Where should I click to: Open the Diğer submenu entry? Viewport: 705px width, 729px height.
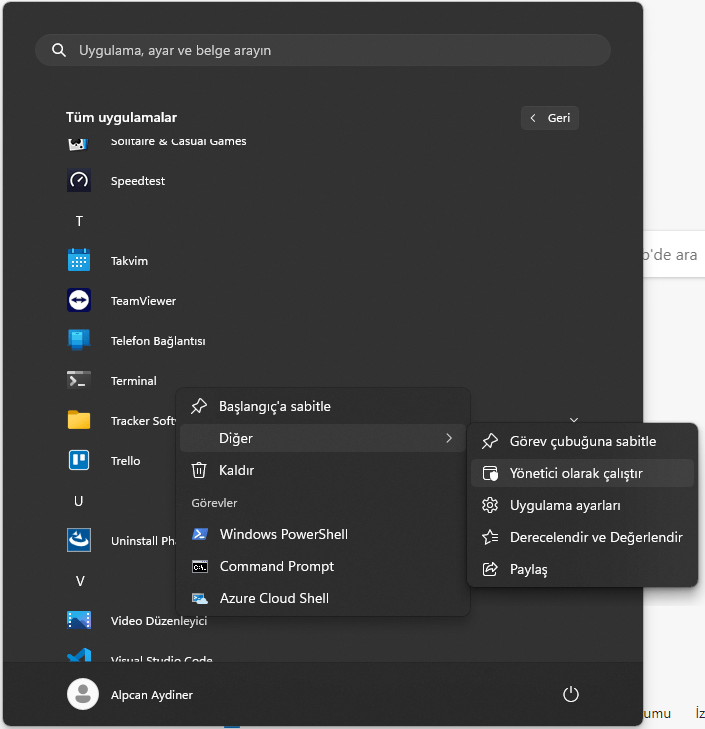tap(323, 438)
